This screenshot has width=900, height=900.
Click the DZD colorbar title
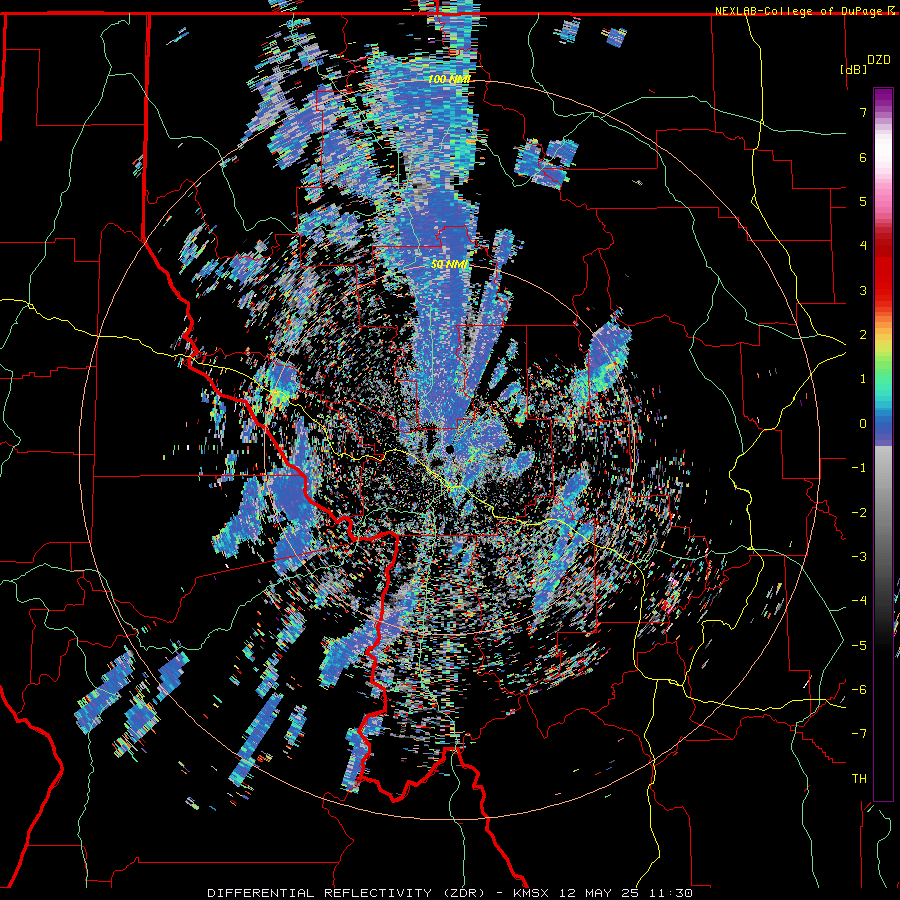878,60
